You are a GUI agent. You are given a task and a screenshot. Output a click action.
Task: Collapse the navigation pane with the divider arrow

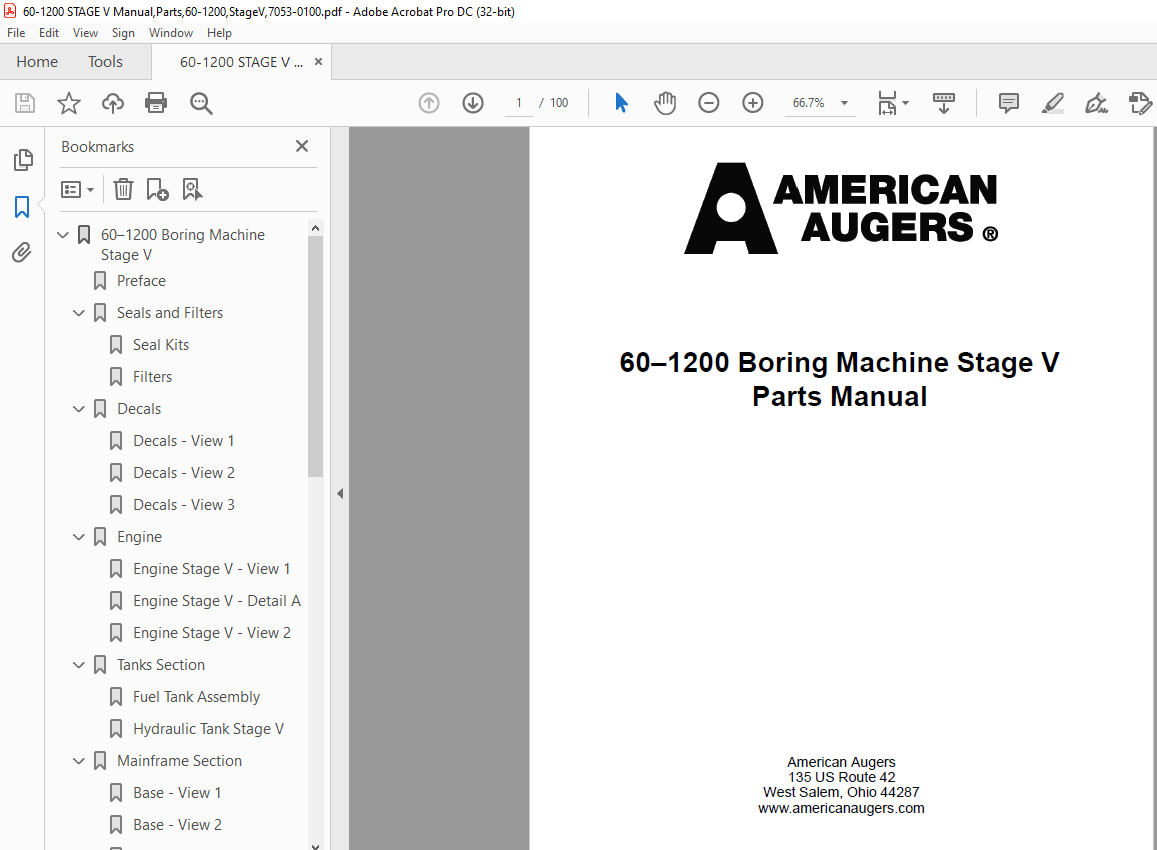click(x=340, y=494)
